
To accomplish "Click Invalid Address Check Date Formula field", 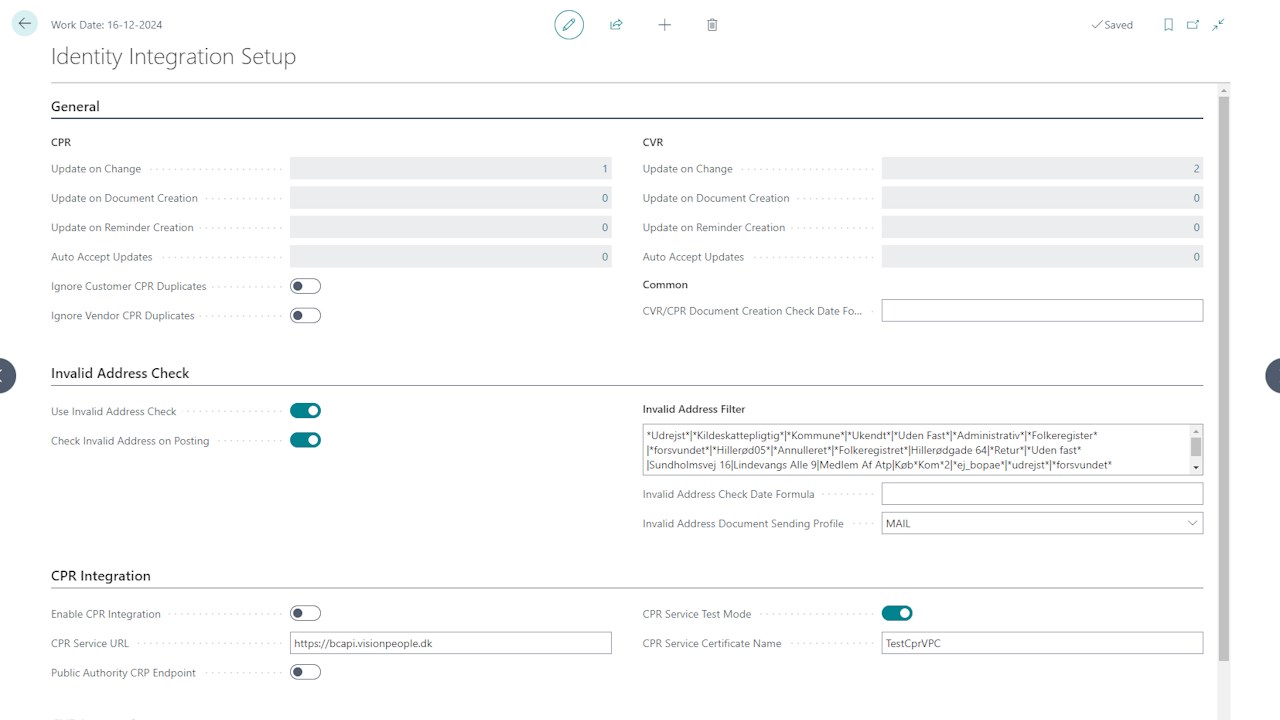I will point(1042,494).
